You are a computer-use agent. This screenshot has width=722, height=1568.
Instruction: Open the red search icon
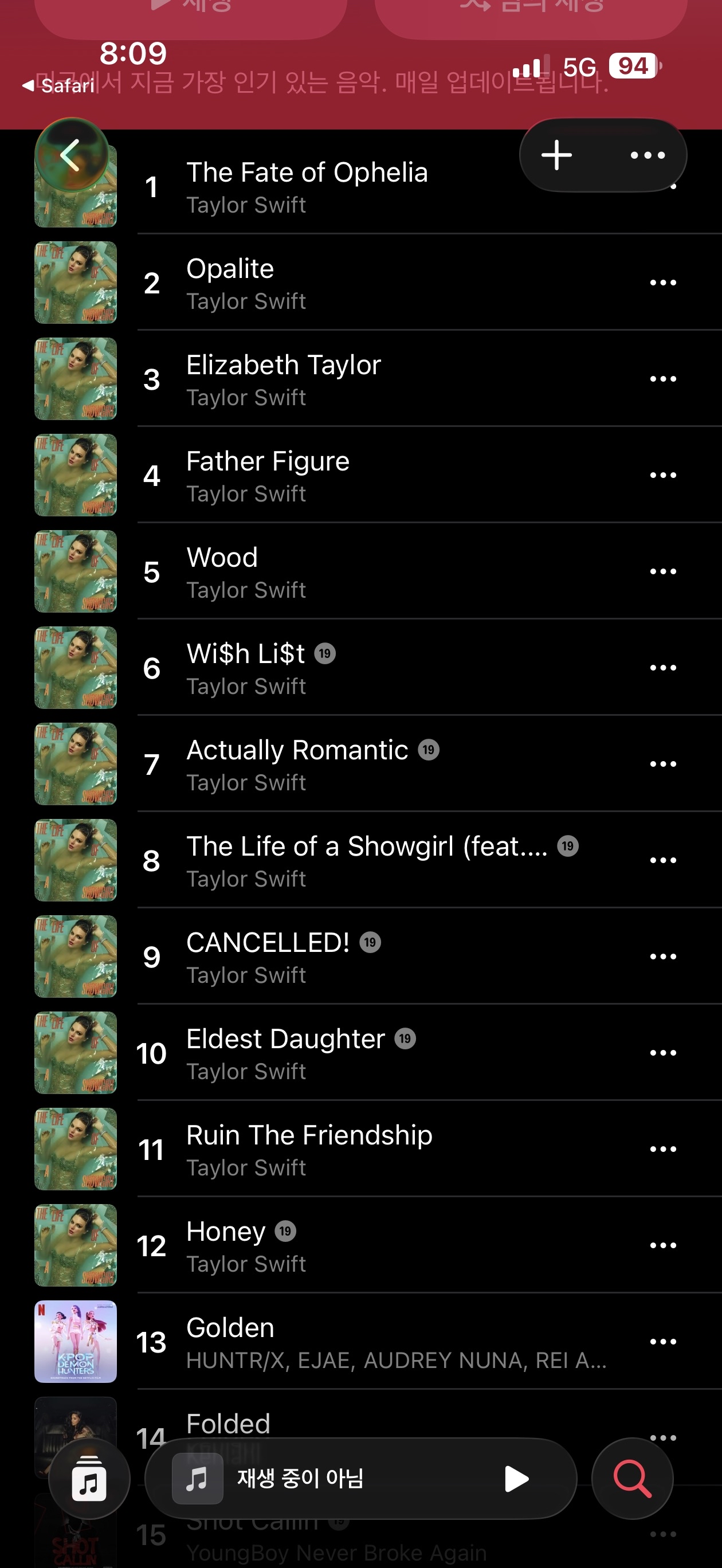tap(633, 1478)
